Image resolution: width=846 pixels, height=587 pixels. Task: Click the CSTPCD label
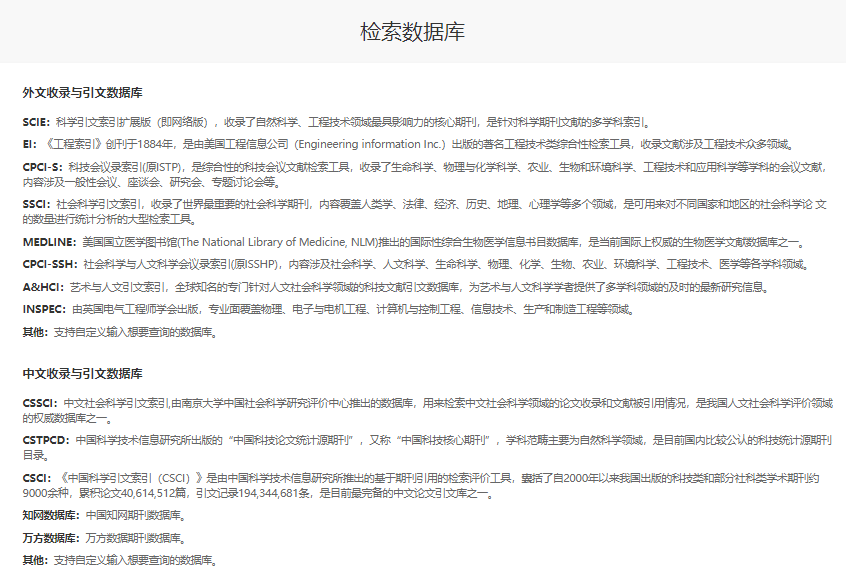46,441
